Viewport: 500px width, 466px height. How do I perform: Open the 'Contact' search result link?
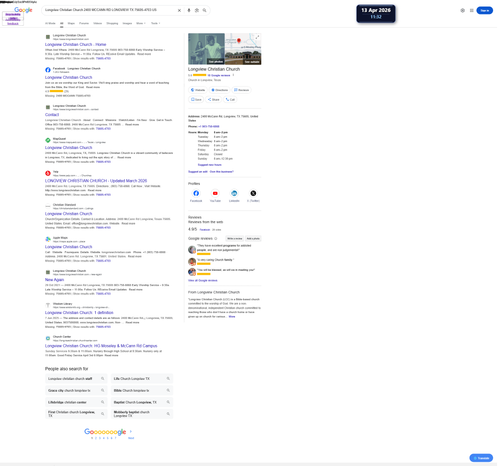(52, 115)
